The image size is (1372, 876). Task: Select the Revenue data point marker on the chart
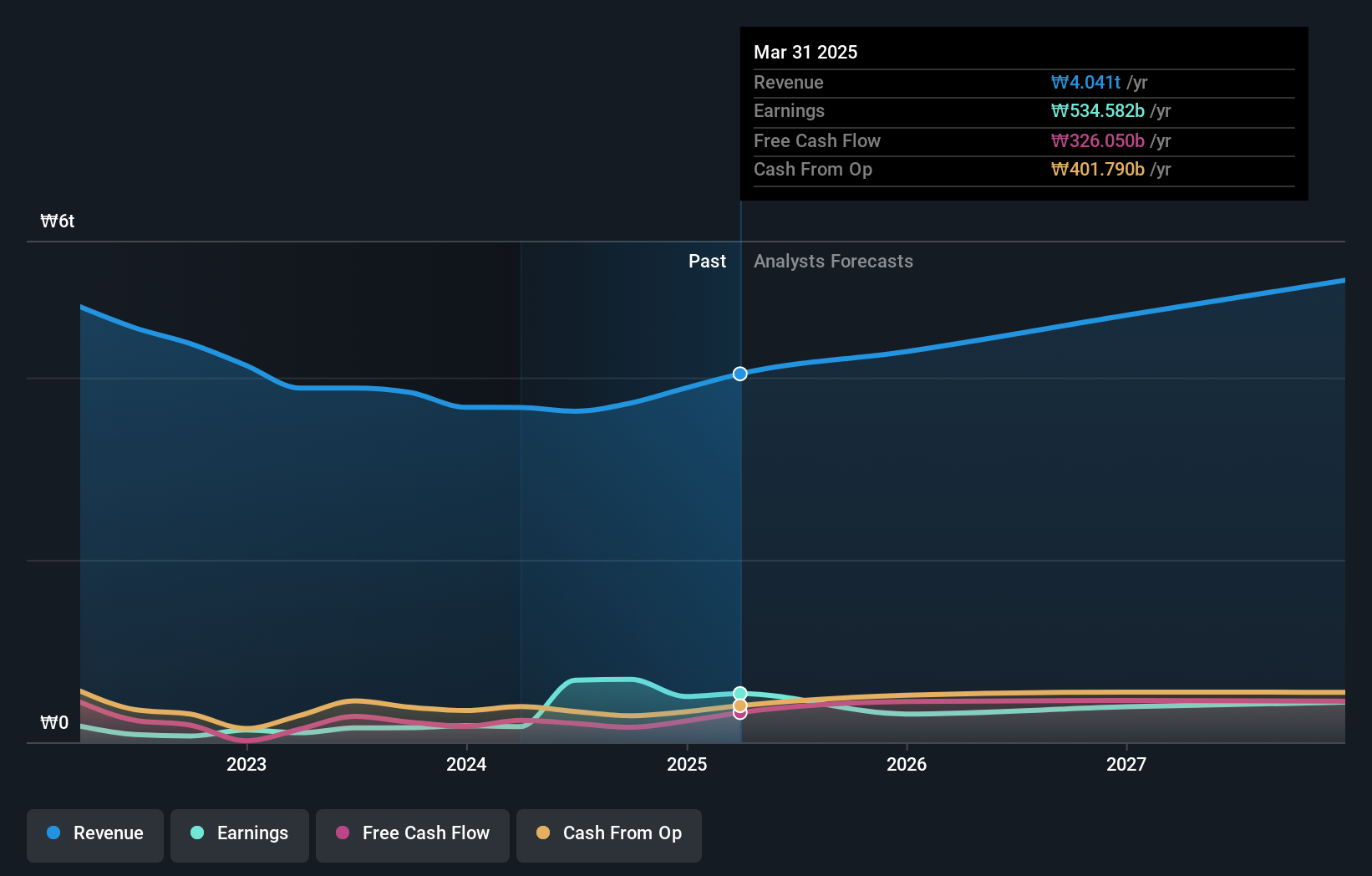pos(739,374)
